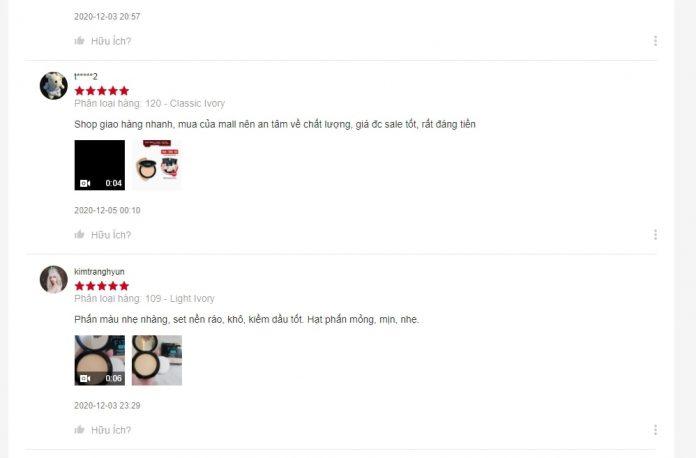Image resolution: width=696 pixels, height=458 pixels.
Task: Click thumbs-up icon under the 20:57 review
Action: pyautogui.click(x=79, y=41)
